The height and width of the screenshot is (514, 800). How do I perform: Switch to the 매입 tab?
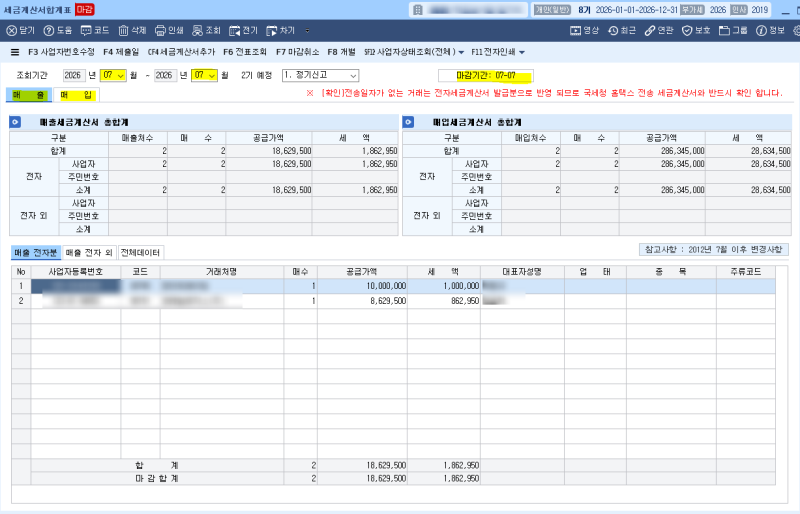tap(77, 95)
